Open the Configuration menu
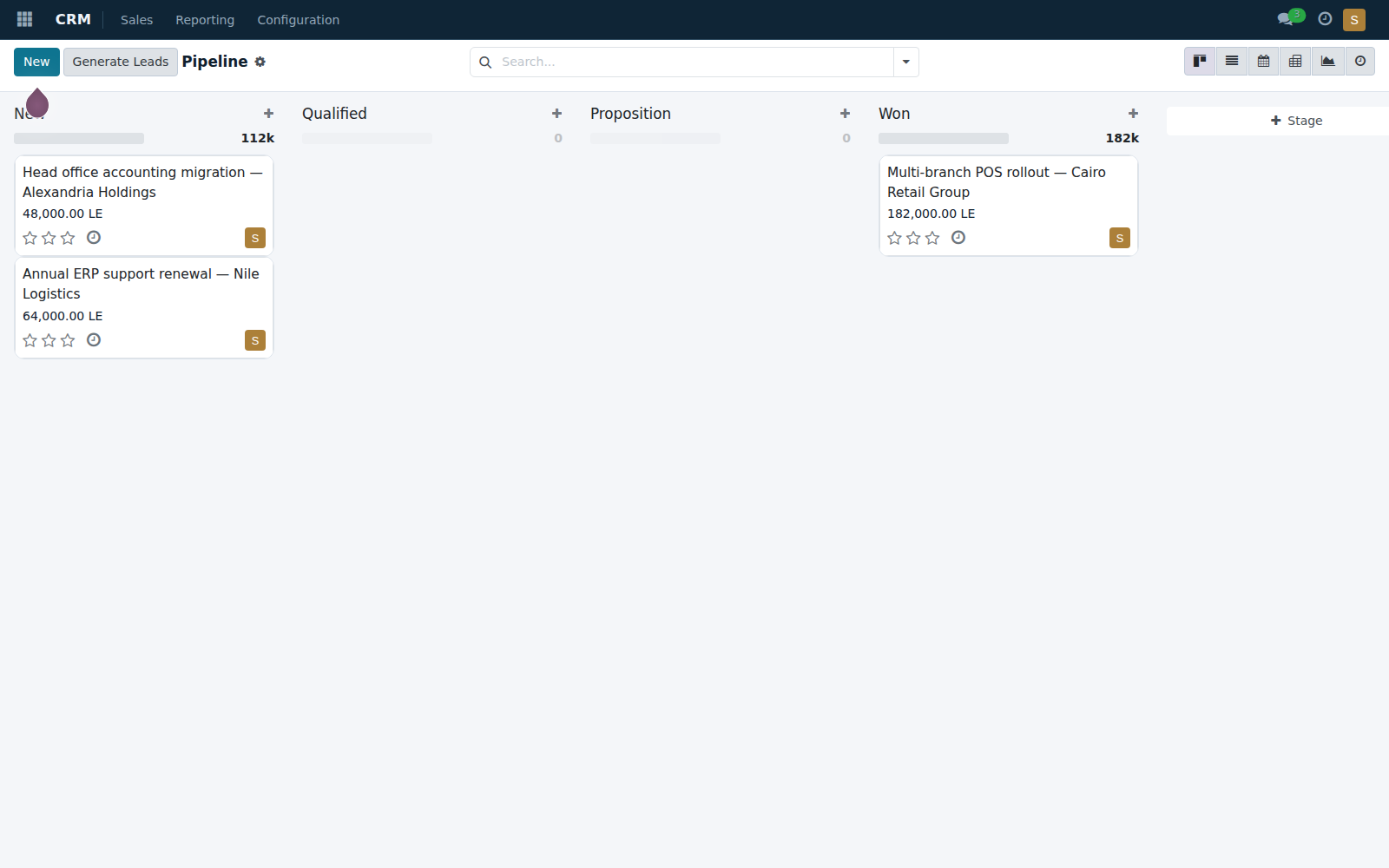This screenshot has width=1389, height=868. (299, 20)
